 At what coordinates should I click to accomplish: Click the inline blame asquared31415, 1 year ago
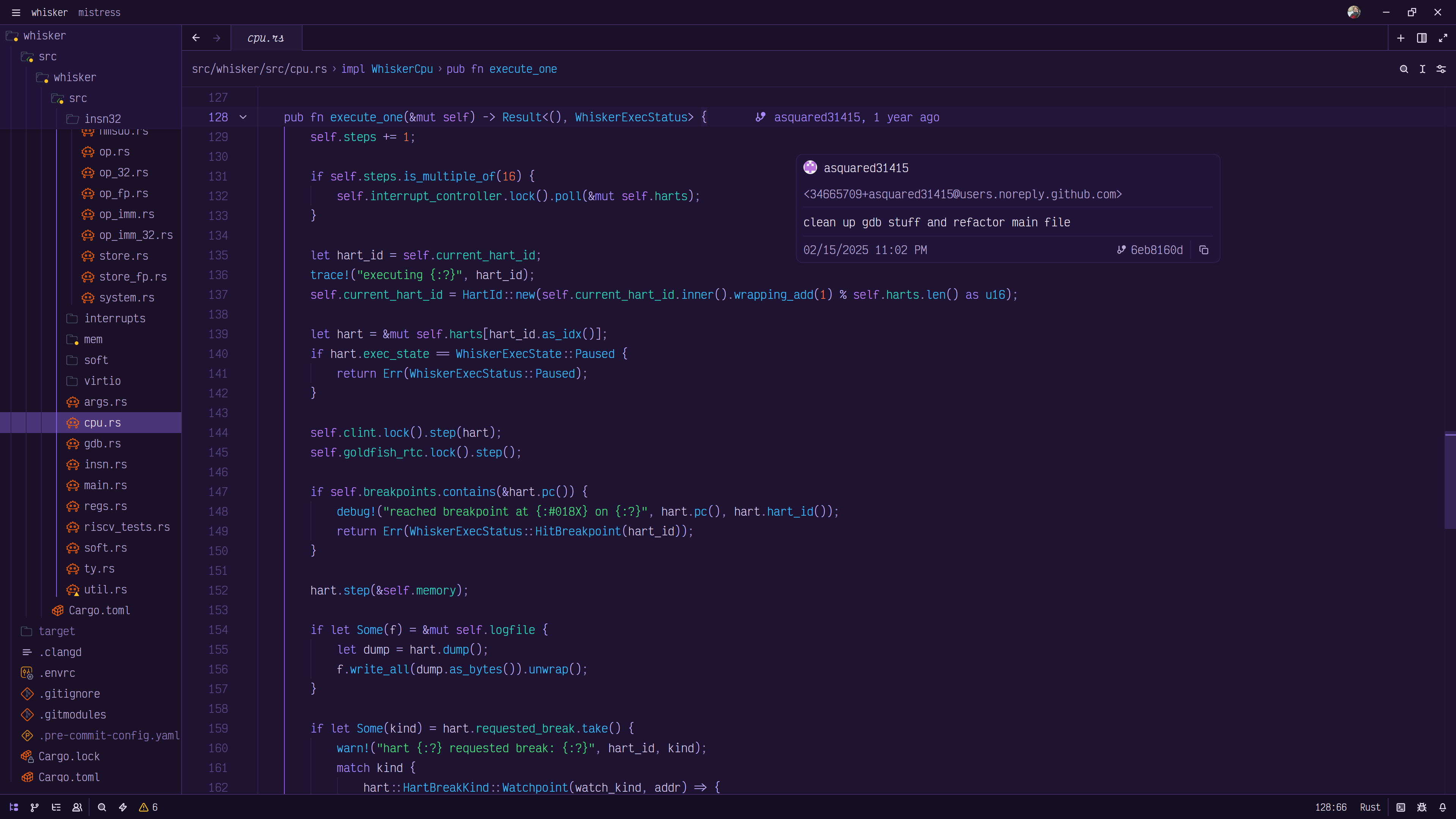click(847, 117)
